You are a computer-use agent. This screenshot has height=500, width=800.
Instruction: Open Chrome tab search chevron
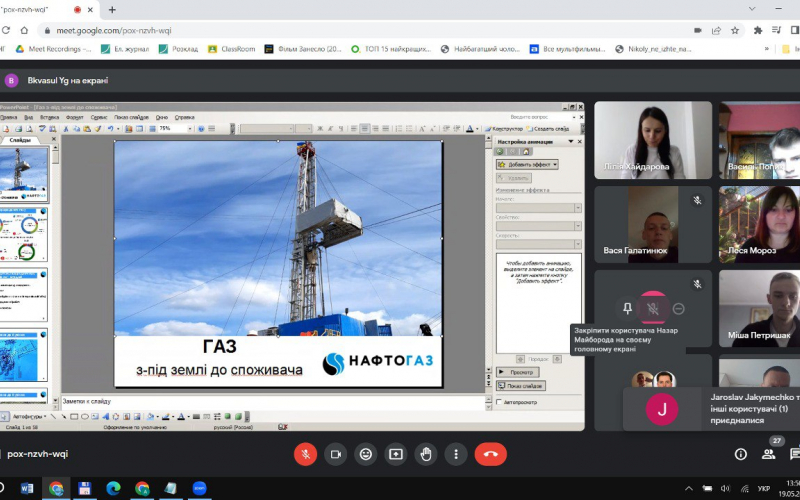tap(752, 9)
